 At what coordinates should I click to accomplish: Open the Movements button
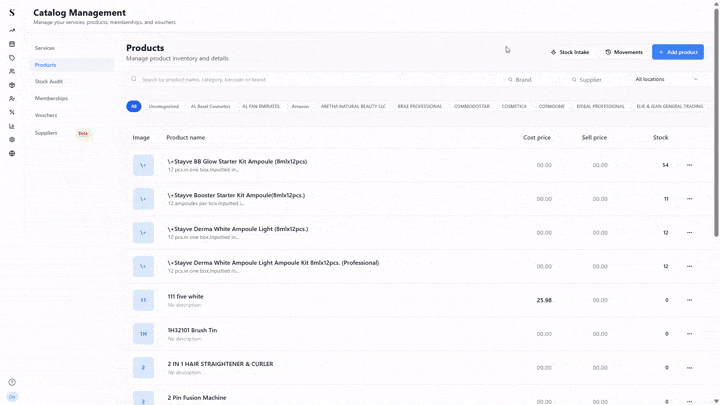[x=624, y=52]
